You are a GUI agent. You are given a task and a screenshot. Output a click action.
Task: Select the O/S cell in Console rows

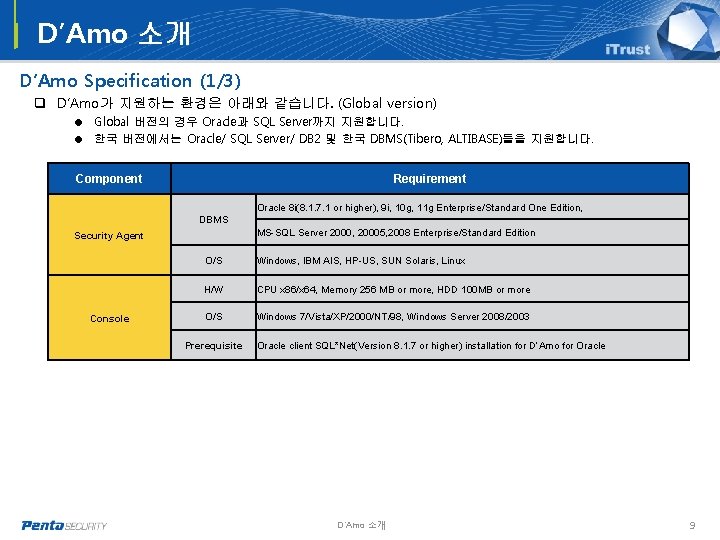[x=214, y=316]
